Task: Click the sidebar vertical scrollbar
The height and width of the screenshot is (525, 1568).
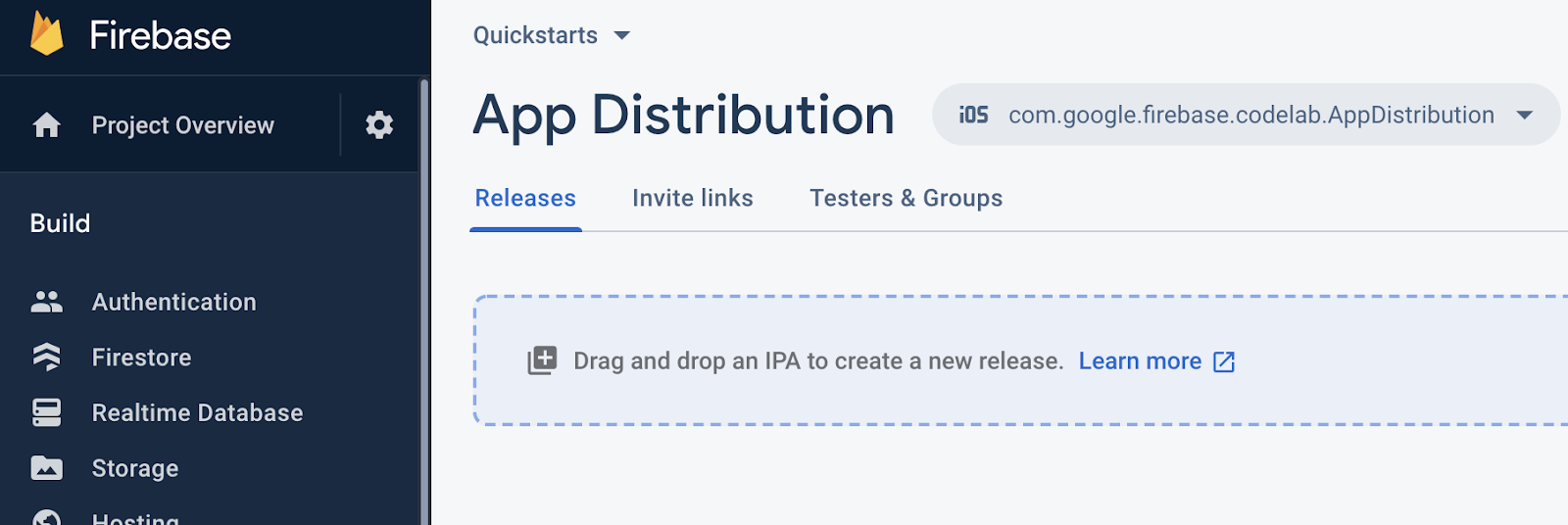Action: (424, 294)
